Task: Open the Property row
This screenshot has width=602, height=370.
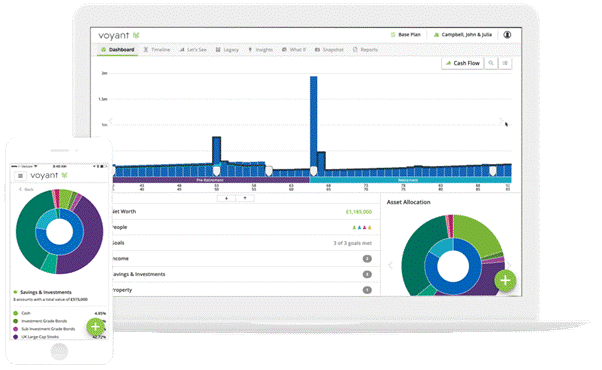Action: coord(245,290)
